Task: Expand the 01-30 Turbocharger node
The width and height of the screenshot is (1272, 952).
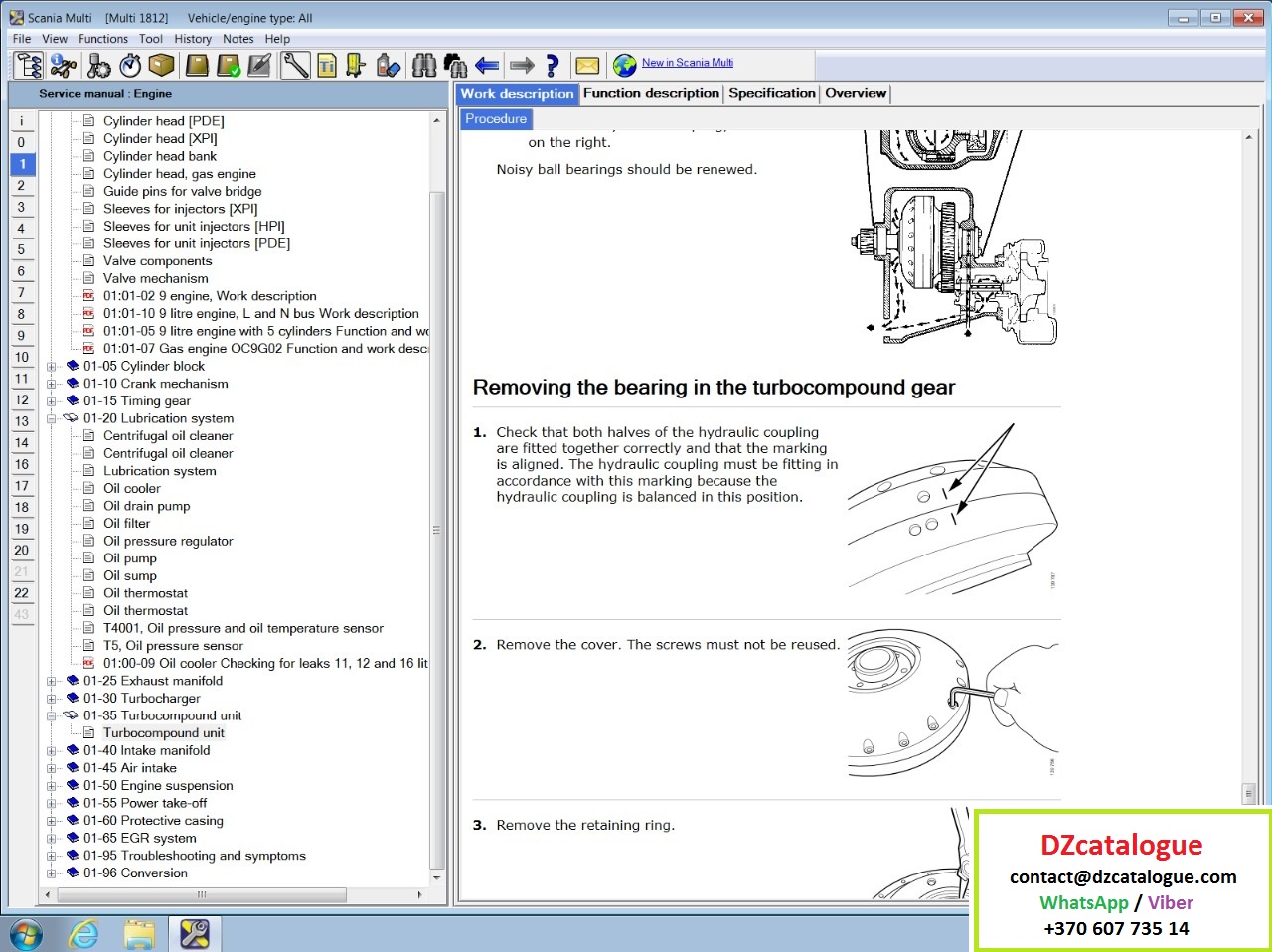Action: (x=52, y=699)
